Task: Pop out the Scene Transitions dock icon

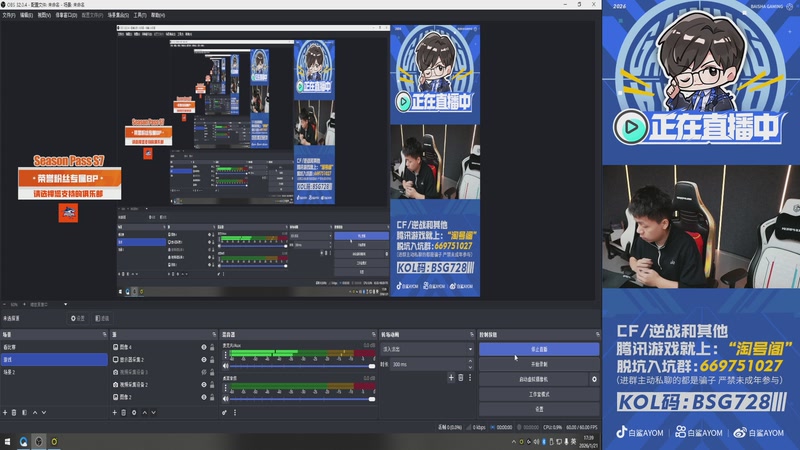Action: coord(472,335)
